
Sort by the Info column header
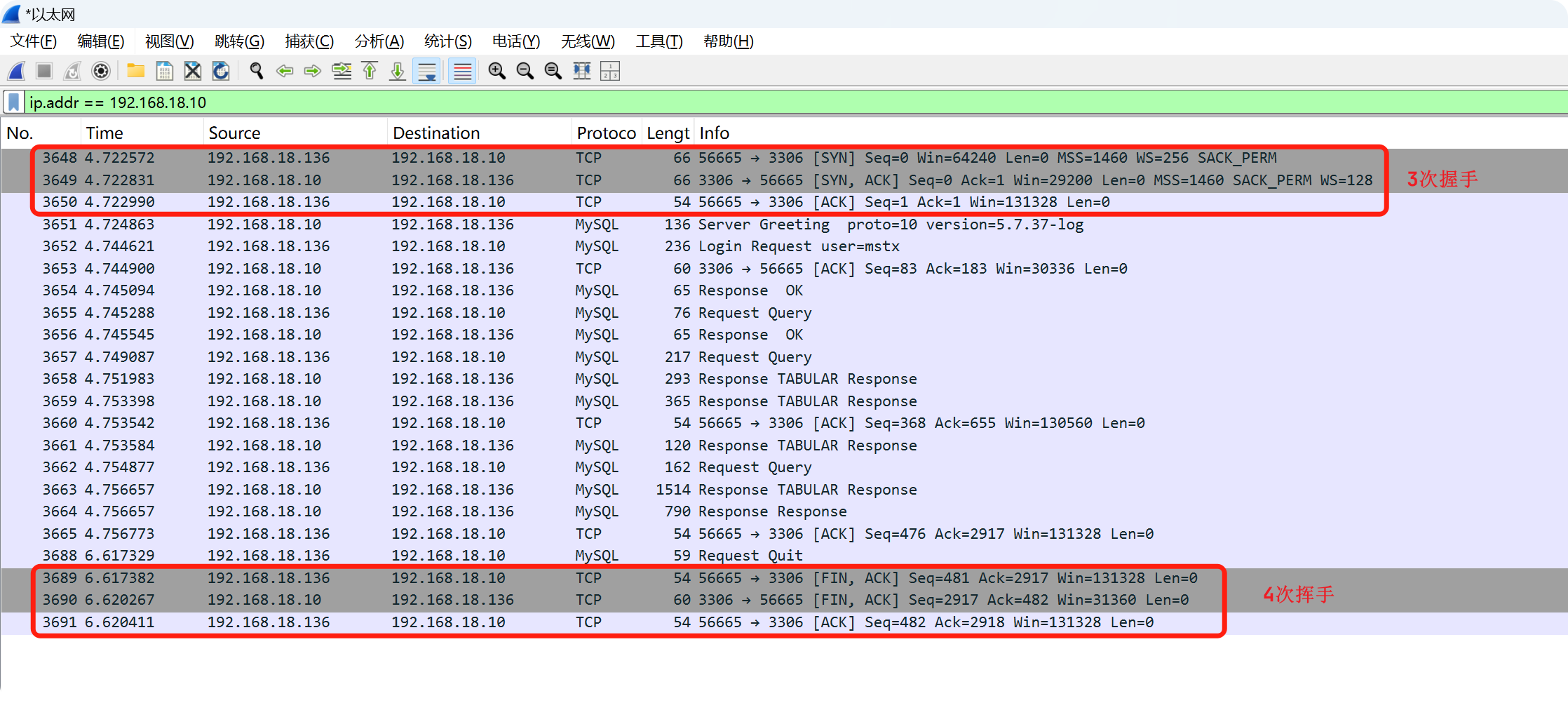[x=1130, y=133]
